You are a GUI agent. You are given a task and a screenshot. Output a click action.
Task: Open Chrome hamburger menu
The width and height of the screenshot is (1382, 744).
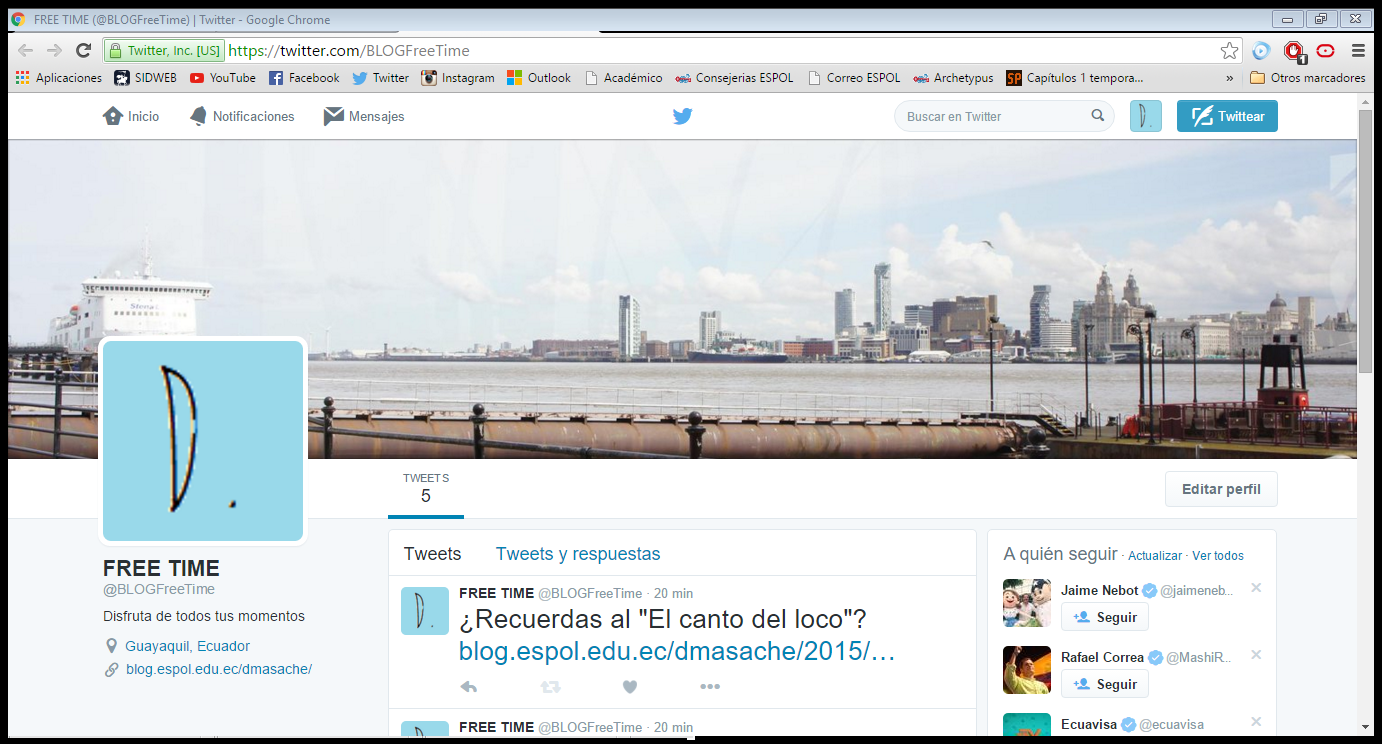[1358, 51]
